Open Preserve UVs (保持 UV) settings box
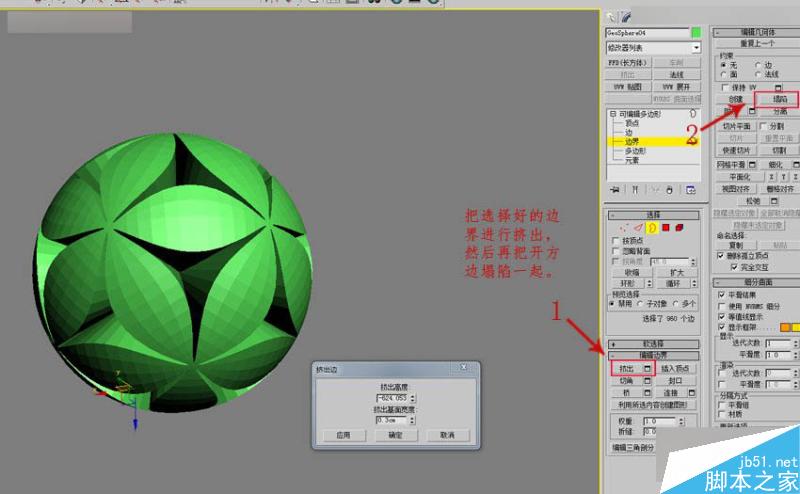800x494 pixels. 778,88
